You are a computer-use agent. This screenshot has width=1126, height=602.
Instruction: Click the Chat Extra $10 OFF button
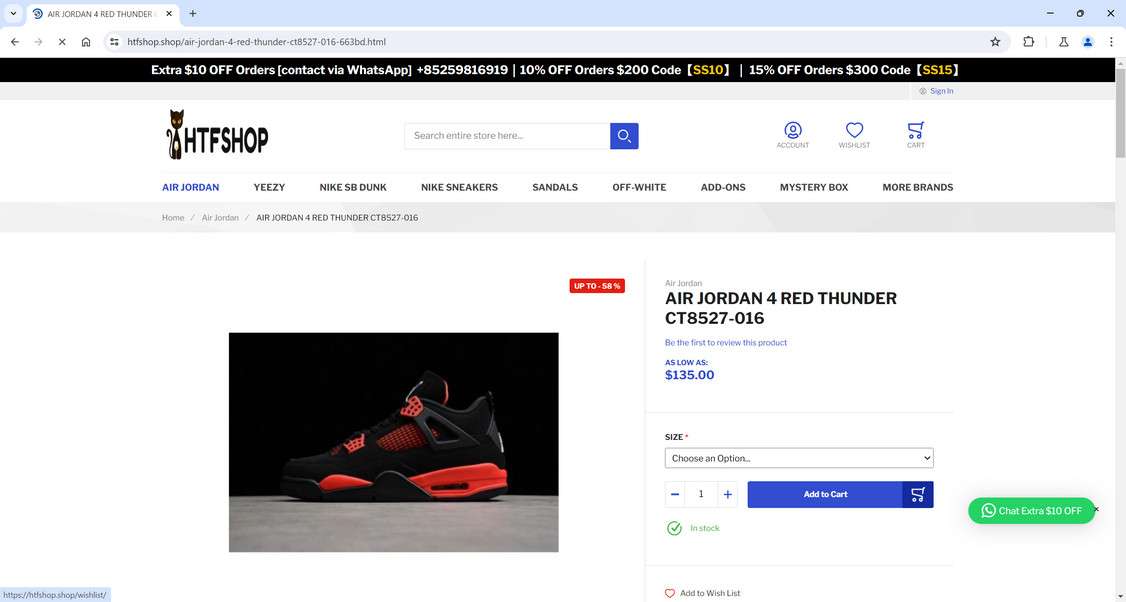[x=1031, y=511]
